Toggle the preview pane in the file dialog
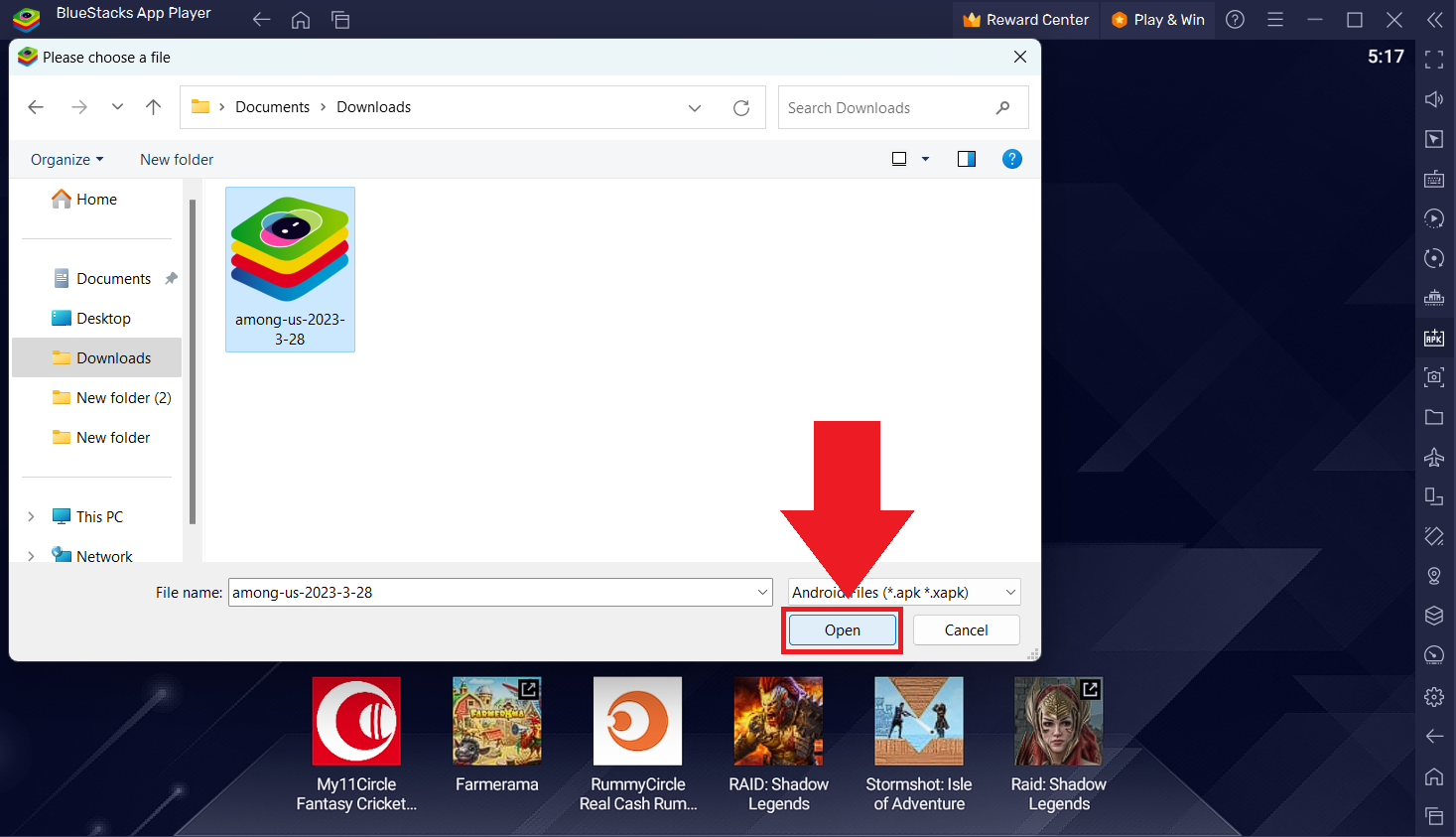The width and height of the screenshot is (1456, 837). [x=966, y=159]
